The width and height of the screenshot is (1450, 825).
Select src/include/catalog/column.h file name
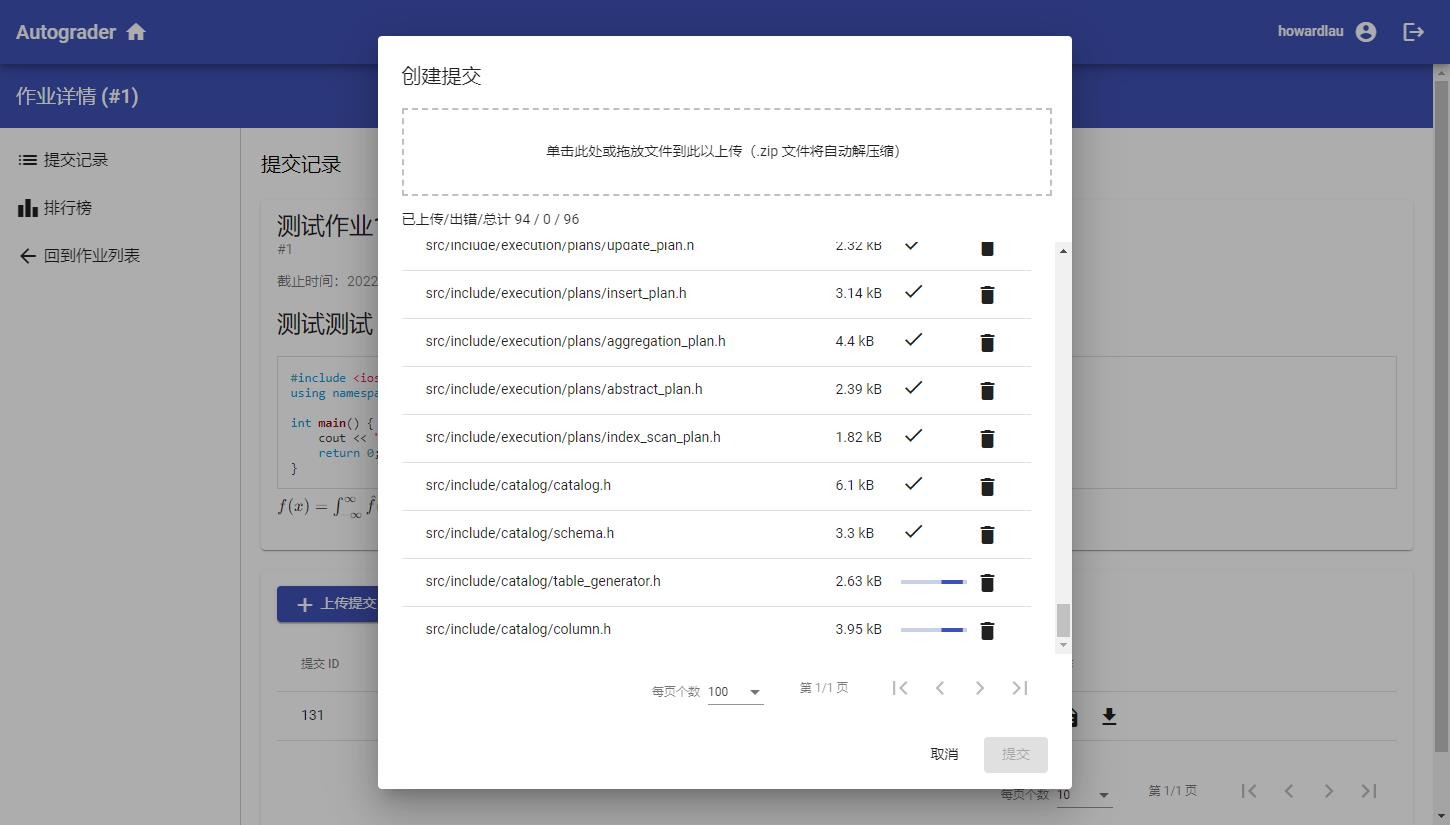(x=518, y=629)
